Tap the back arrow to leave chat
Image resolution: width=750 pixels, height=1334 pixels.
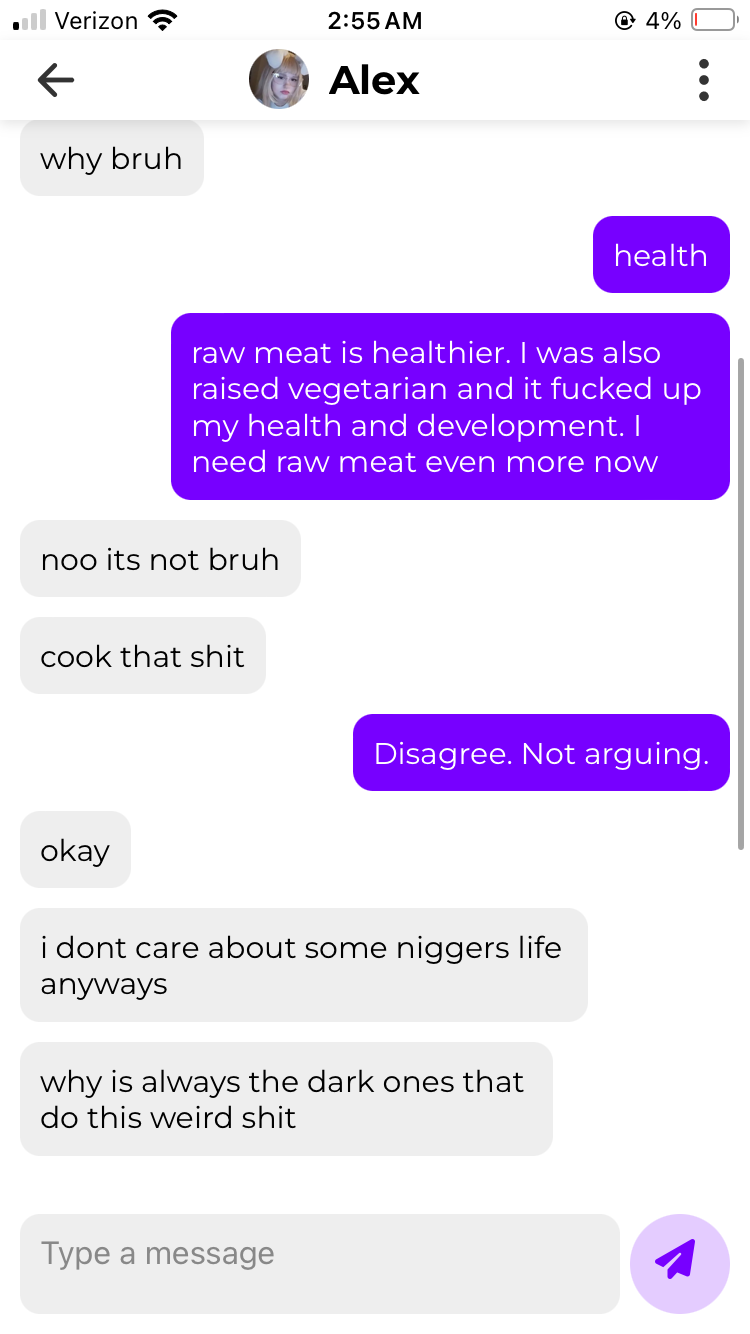click(x=56, y=80)
